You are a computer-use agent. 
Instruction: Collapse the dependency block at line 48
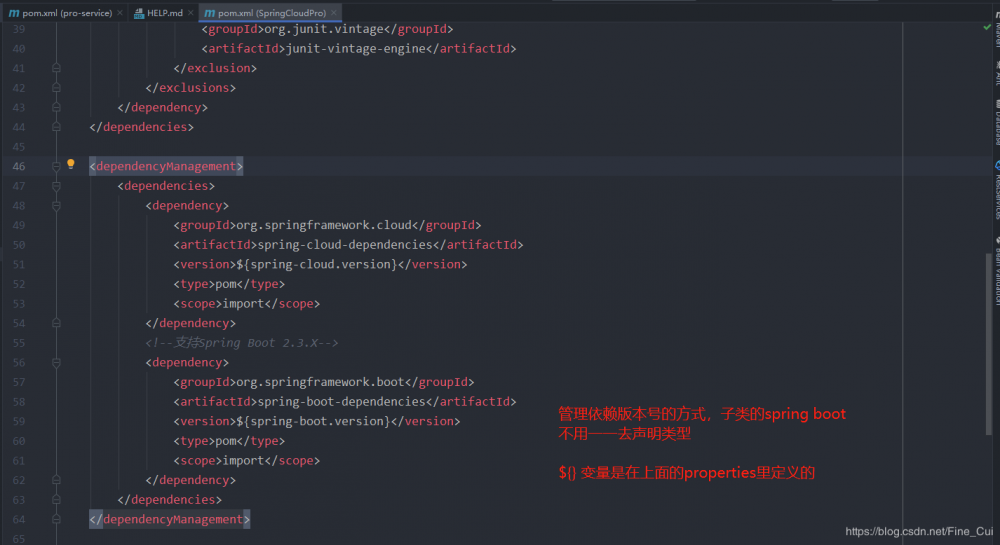[x=56, y=206]
